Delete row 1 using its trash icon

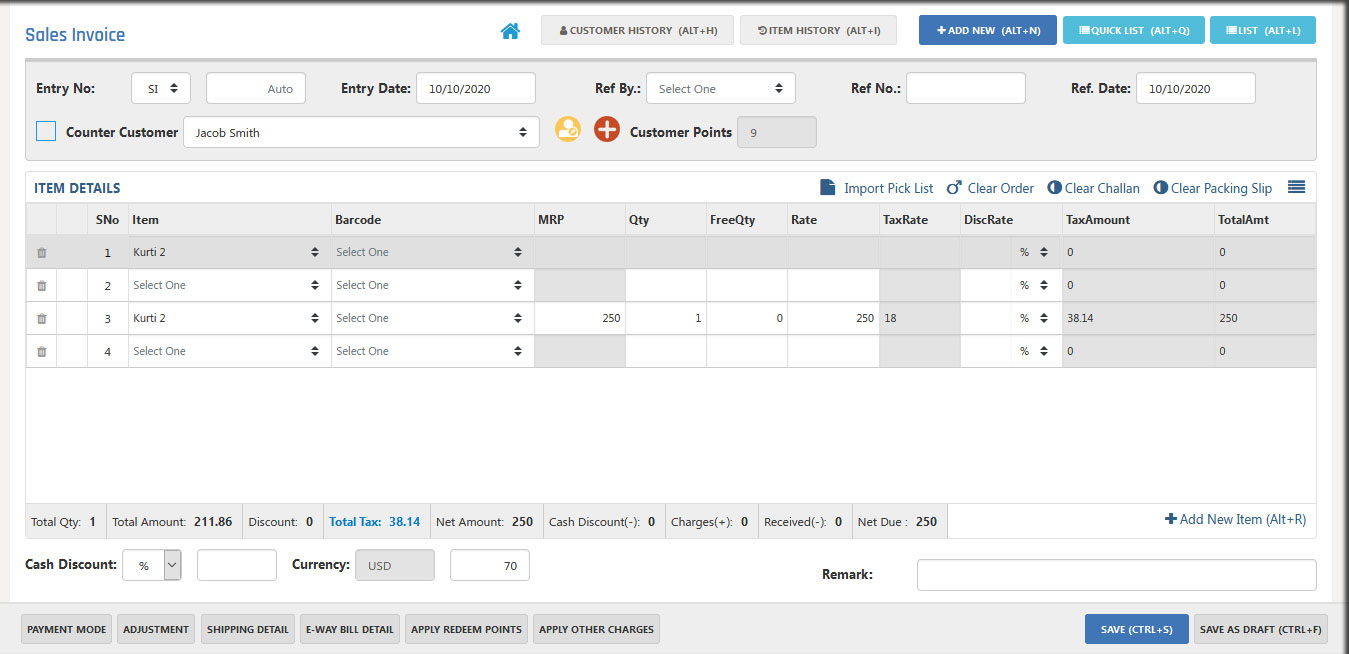pyautogui.click(x=41, y=253)
